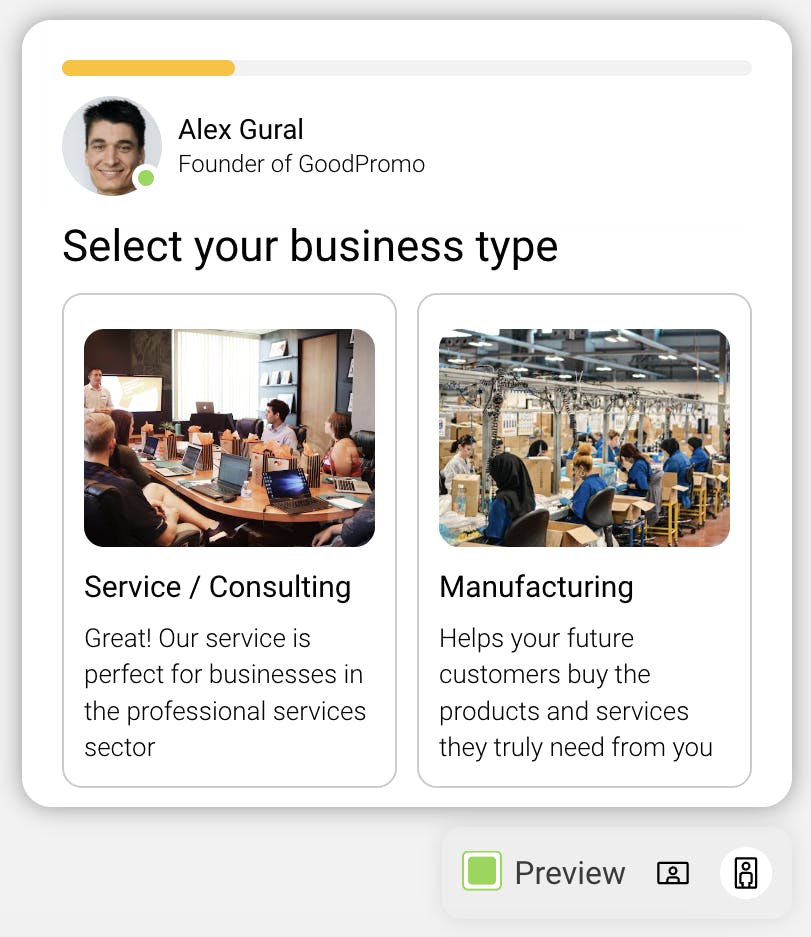Click the Service / Consulting description text
811x937 pixels.
pos(225,692)
